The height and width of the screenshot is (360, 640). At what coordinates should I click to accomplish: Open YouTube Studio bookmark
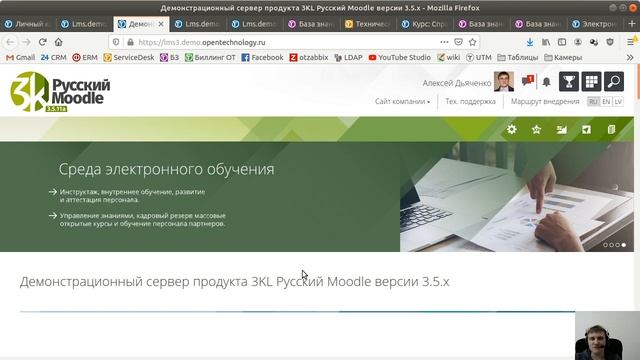tap(399, 58)
